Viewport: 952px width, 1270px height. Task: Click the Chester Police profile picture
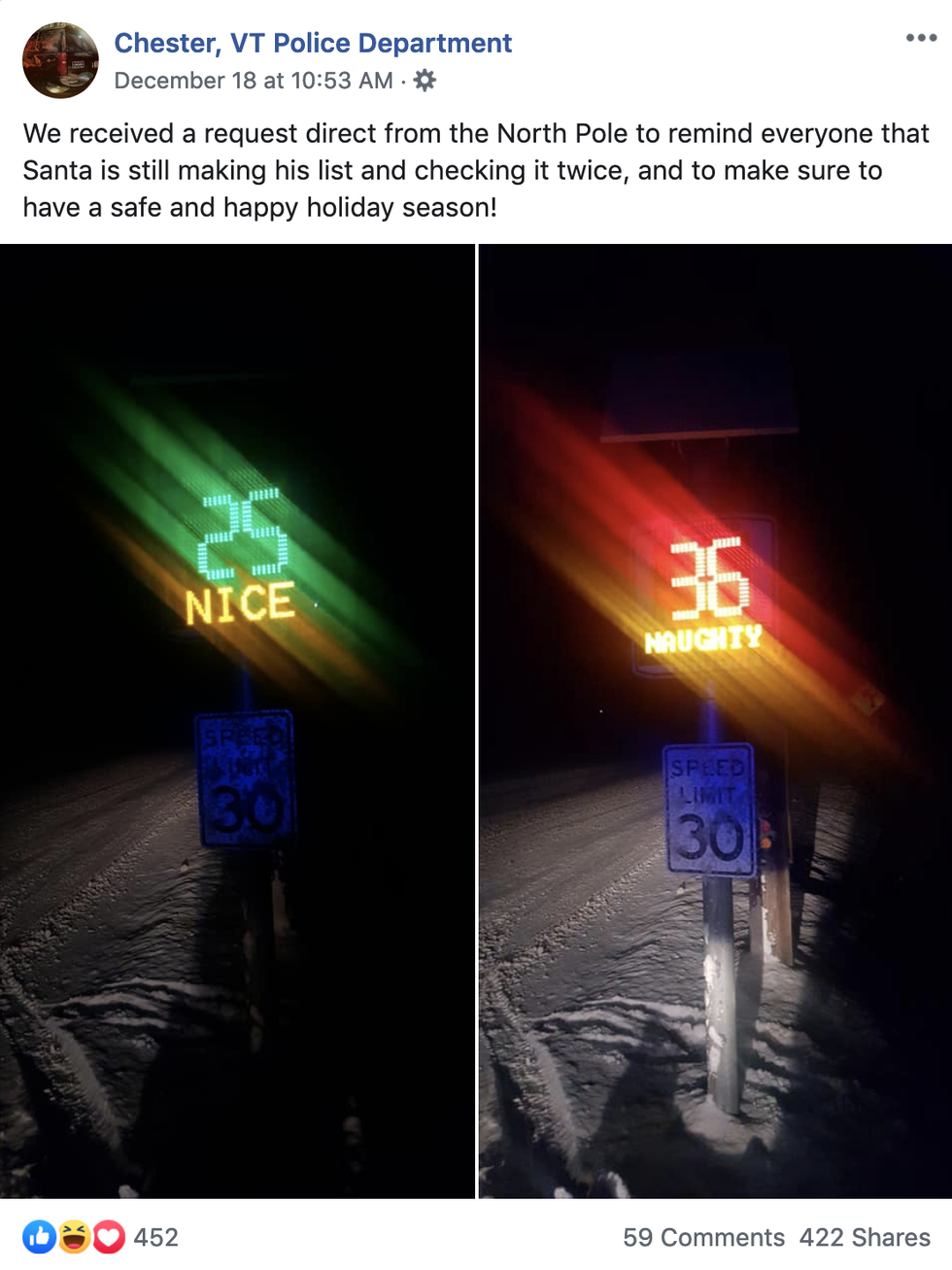[60, 60]
